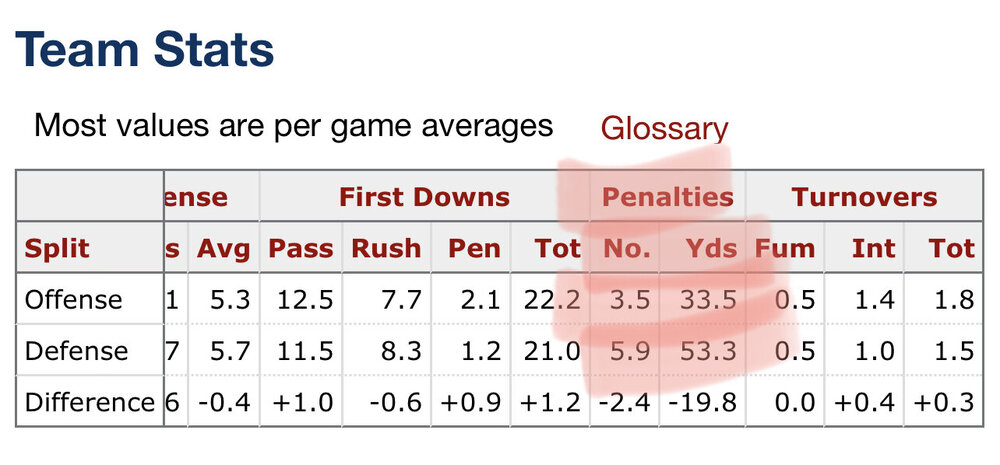1000x465 pixels.
Task: Click the Split column header
Action: 57,249
